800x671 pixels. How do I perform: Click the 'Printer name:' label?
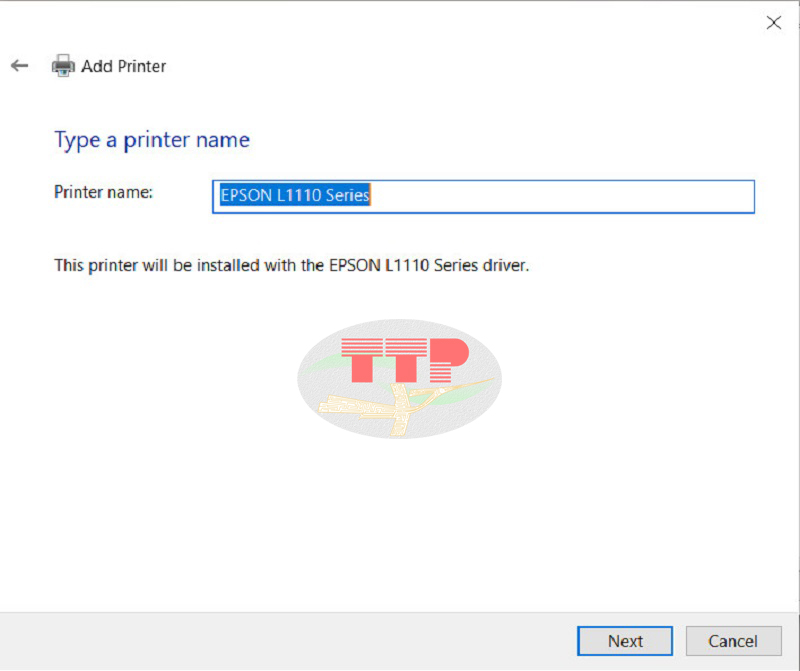103,192
